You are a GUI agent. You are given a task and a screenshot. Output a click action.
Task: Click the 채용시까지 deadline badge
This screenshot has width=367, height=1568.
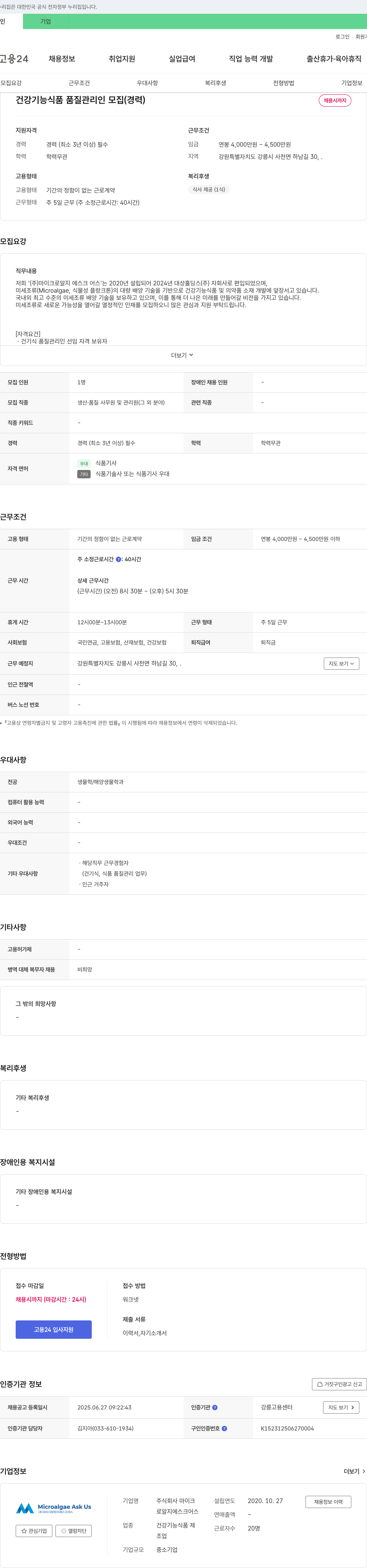tap(335, 100)
